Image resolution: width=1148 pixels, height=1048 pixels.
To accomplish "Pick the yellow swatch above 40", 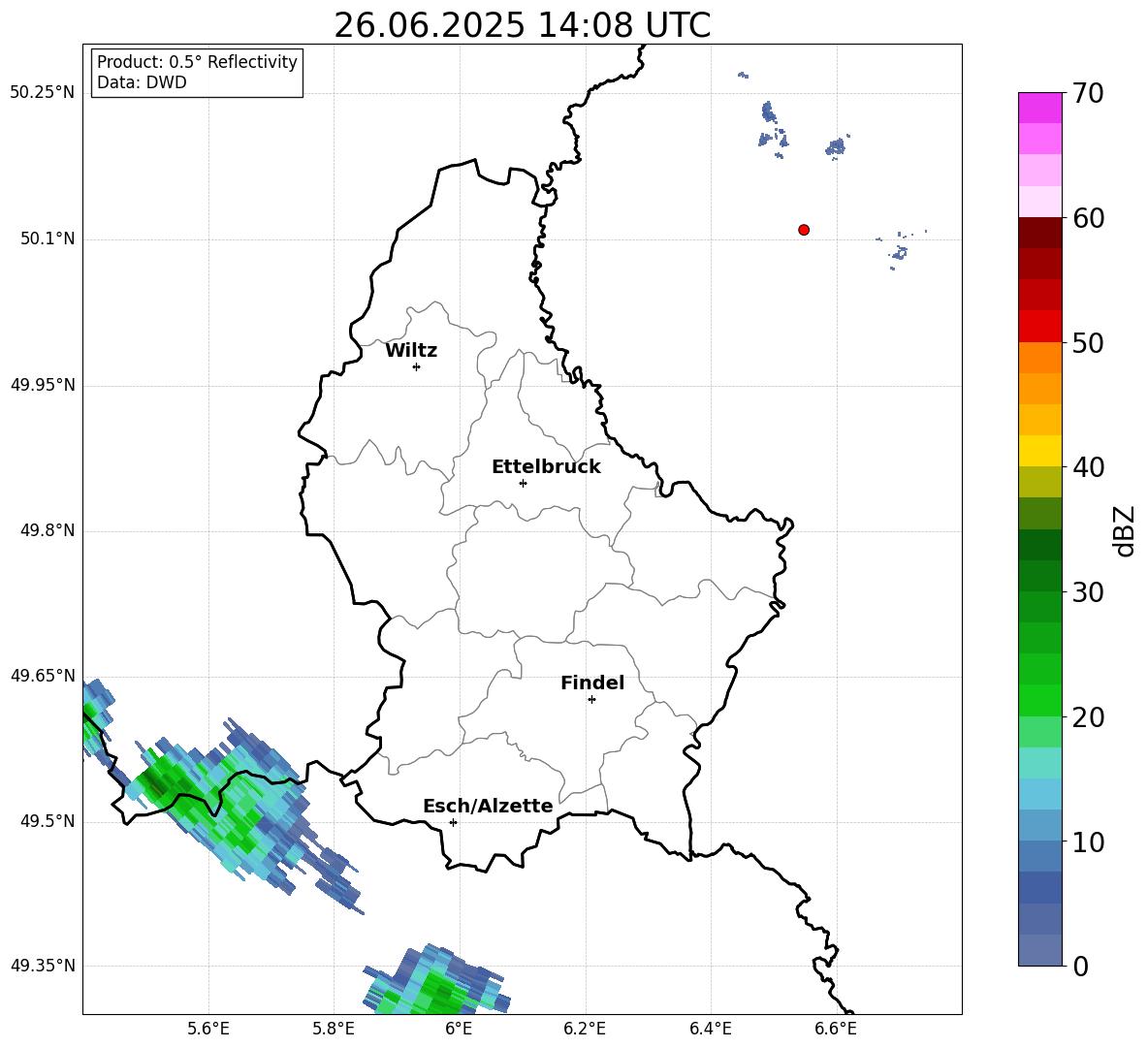I will [1039, 451].
